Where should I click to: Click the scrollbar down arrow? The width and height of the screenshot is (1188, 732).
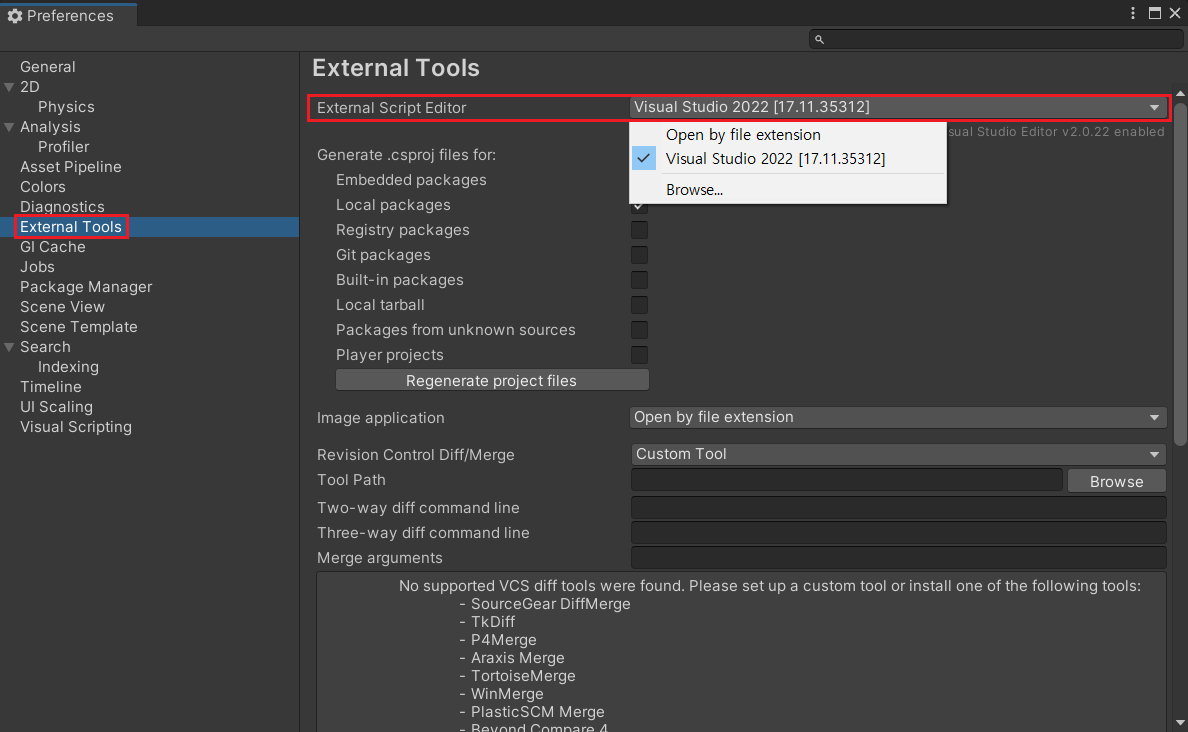coord(1180,723)
